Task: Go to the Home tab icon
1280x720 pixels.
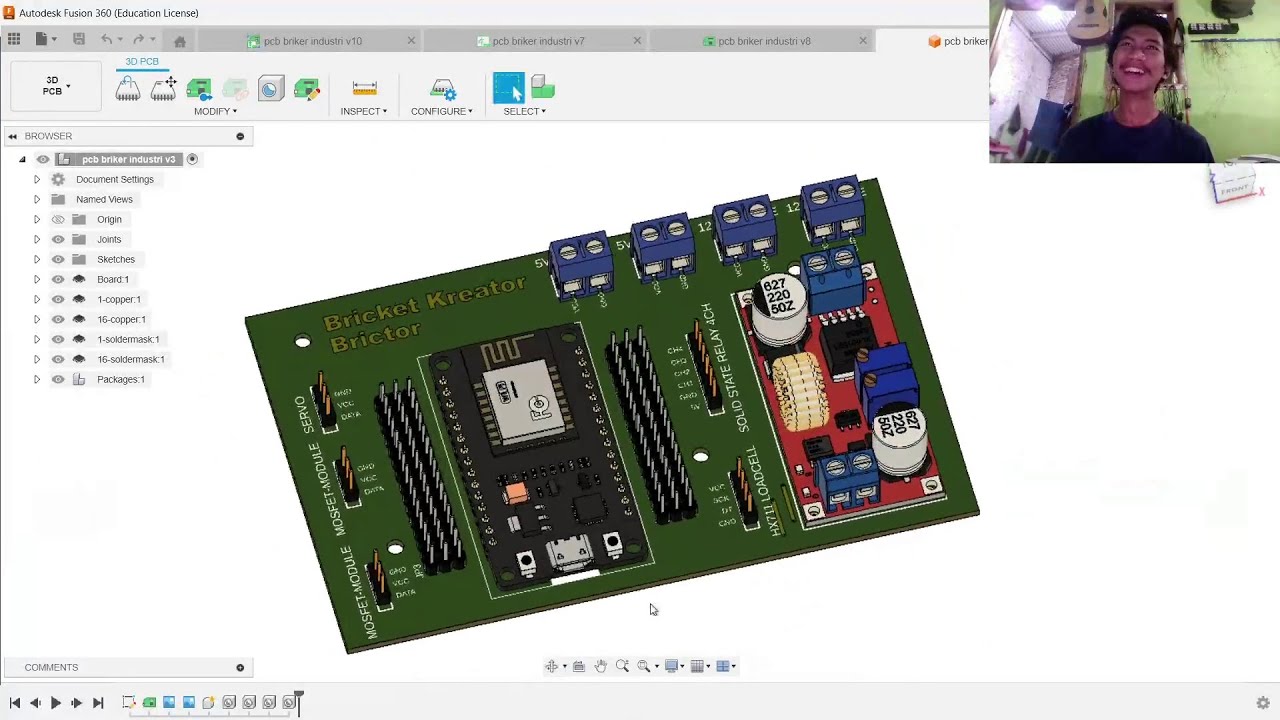Action: point(180,41)
